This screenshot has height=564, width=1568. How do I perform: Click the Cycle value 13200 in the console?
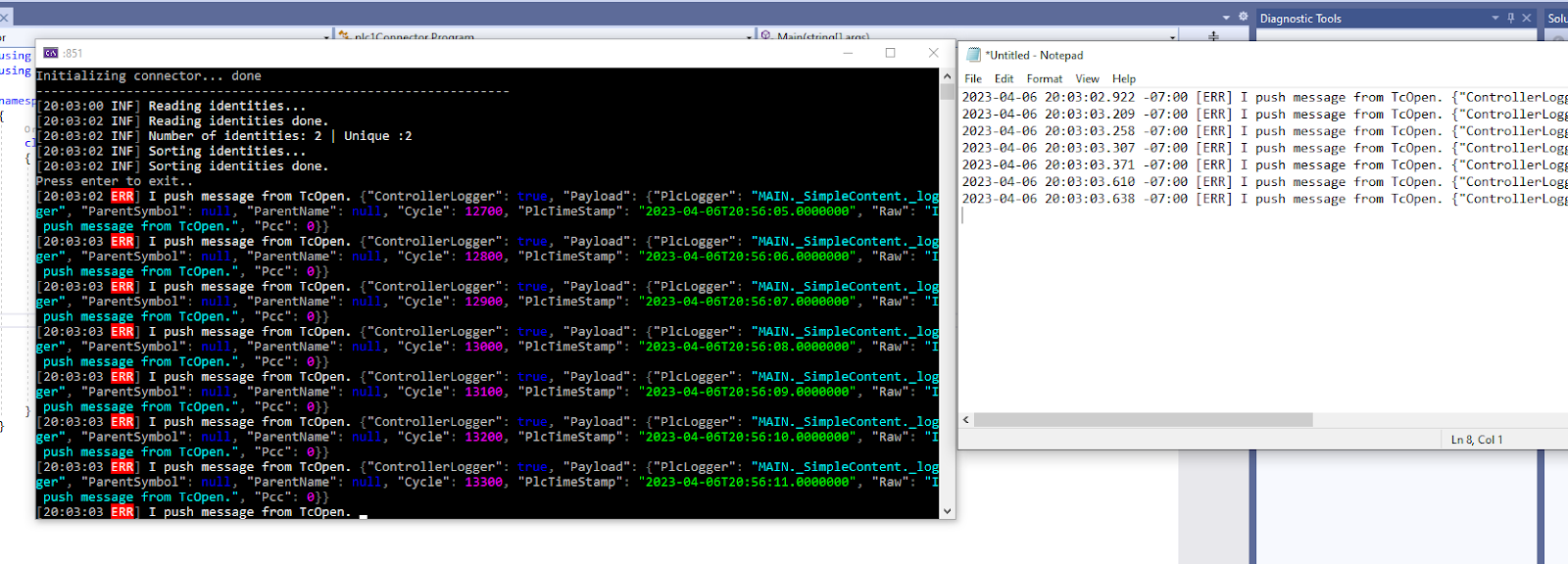(484, 437)
